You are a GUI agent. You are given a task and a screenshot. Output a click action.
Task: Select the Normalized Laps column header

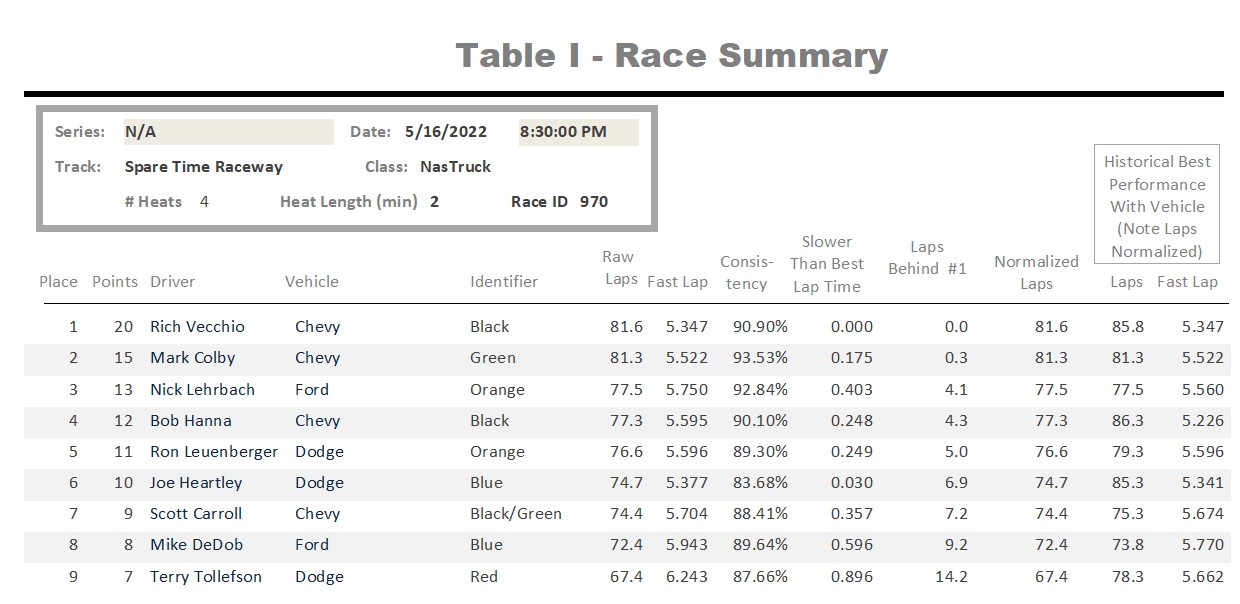(x=1036, y=273)
